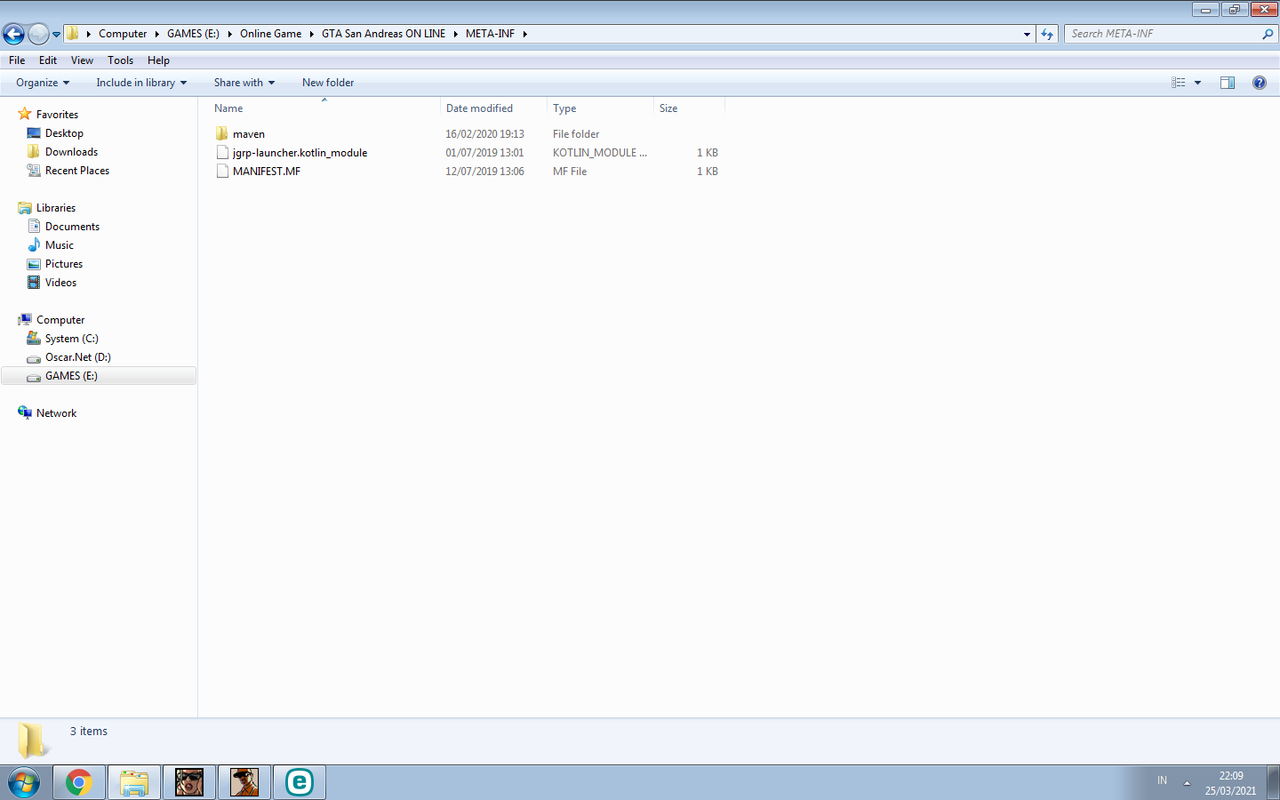The width and height of the screenshot is (1280, 800).
Task: Open the File menu
Action: pos(17,61)
